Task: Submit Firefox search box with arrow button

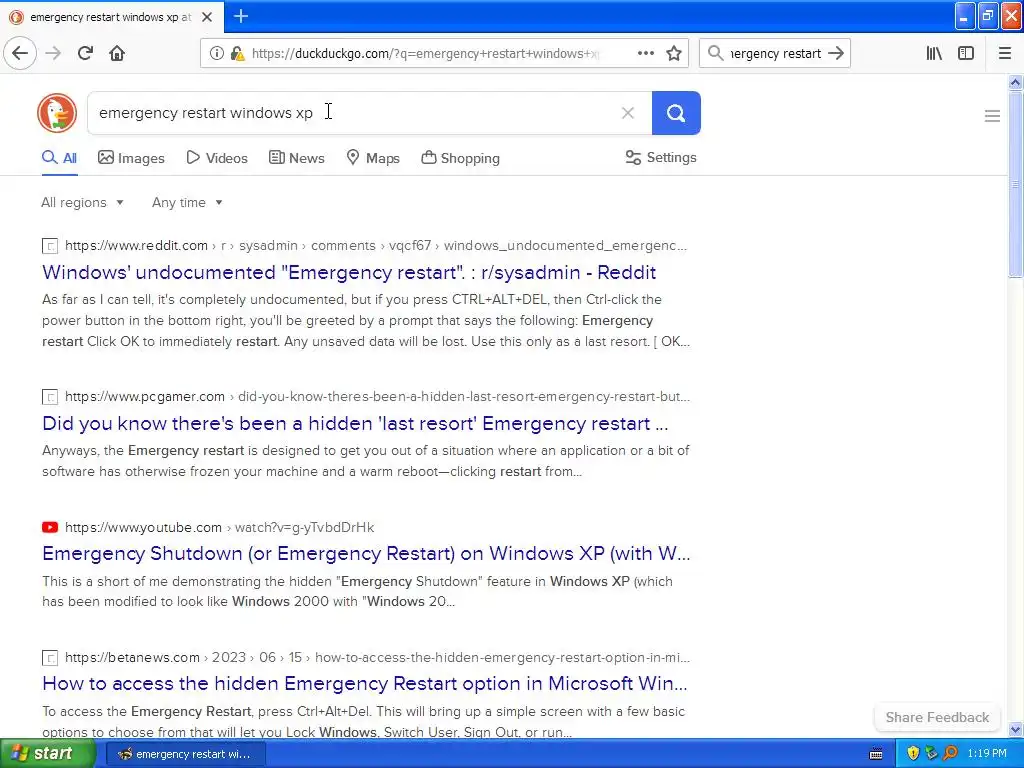Action: click(x=836, y=53)
